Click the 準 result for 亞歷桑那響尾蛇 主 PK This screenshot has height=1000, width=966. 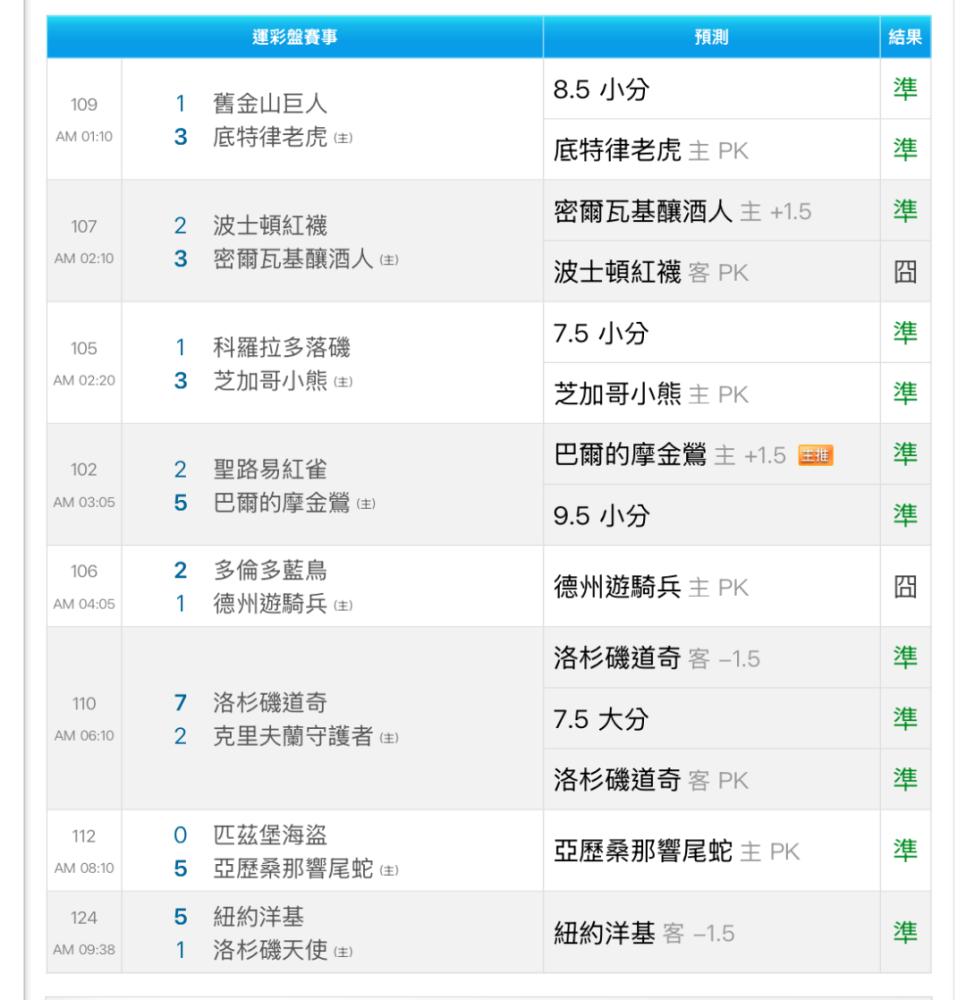[905, 851]
